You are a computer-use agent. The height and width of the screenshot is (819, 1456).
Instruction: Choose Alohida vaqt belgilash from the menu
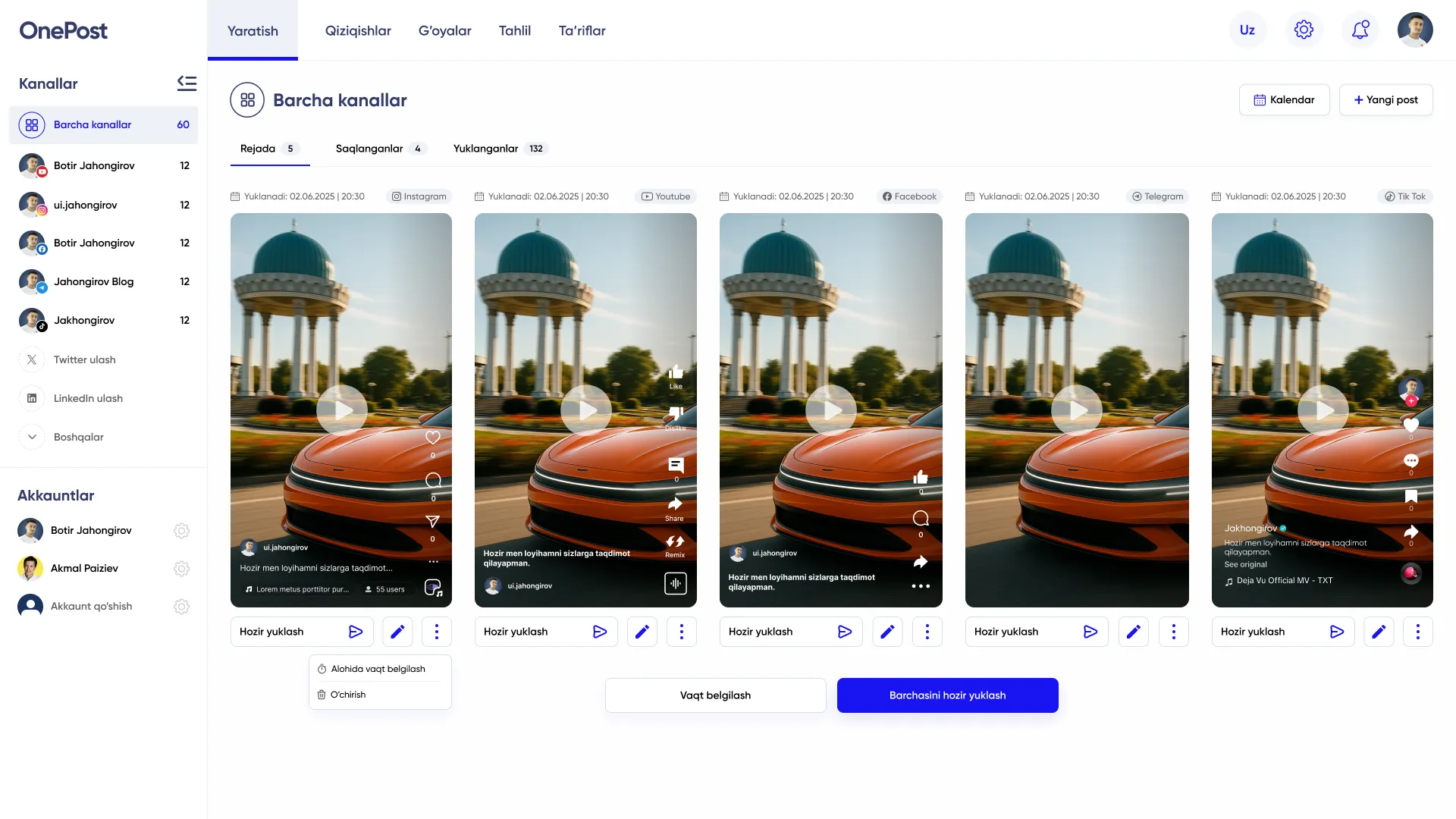pos(378,668)
